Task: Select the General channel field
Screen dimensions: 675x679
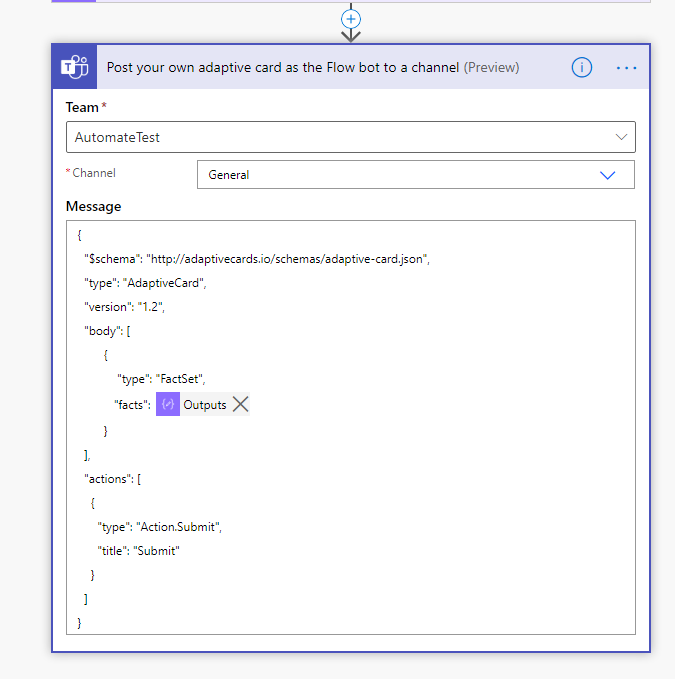Action: coord(416,175)
